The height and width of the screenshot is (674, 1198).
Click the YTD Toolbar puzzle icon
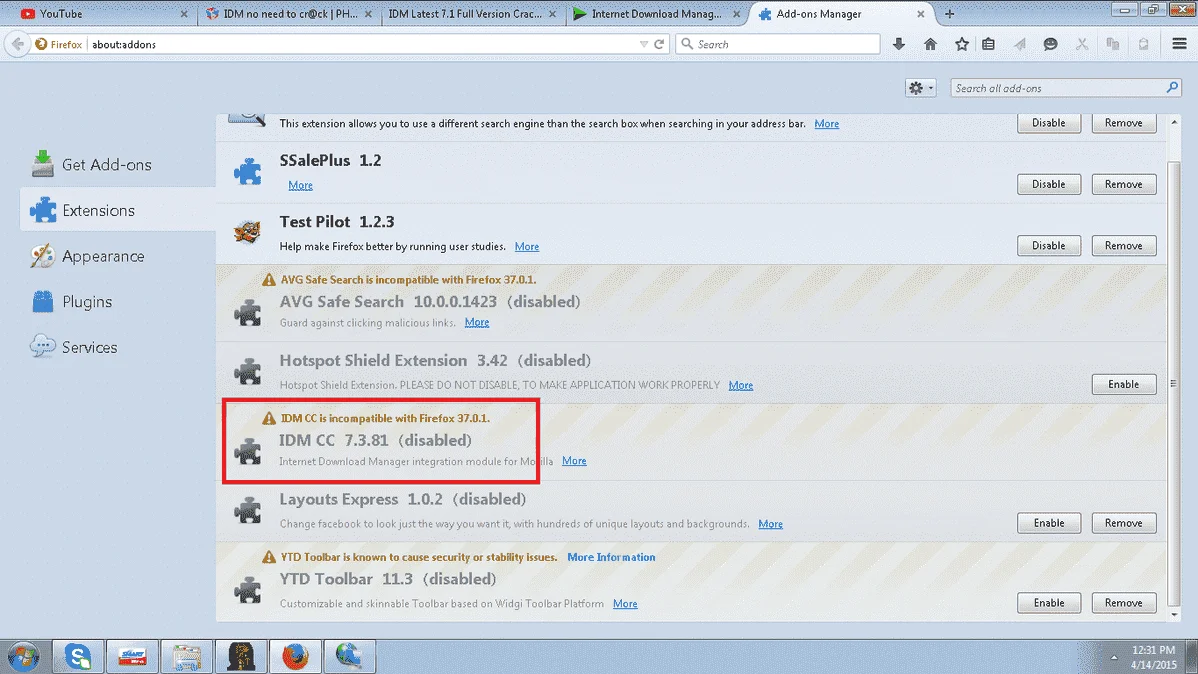point(248,589)
